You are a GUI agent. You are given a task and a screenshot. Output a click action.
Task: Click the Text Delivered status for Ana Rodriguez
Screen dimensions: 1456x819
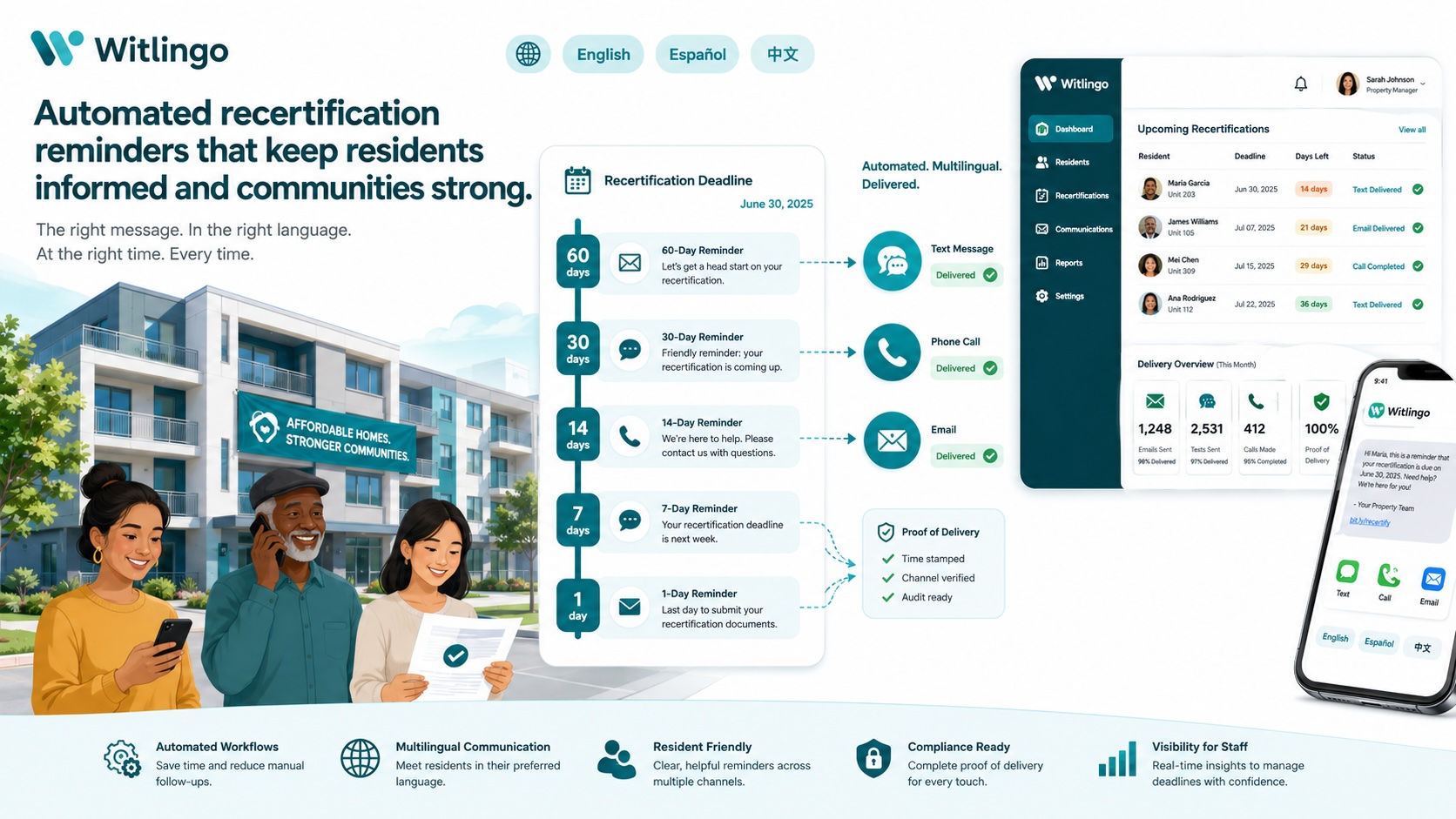coord(1377,305)
